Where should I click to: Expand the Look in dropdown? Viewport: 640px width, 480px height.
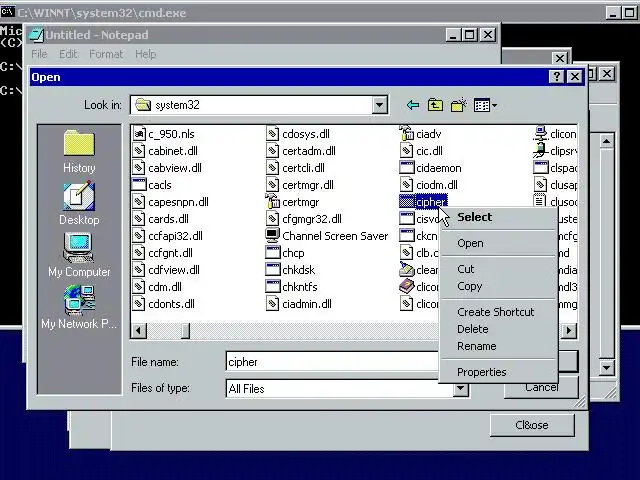(379, 105)
